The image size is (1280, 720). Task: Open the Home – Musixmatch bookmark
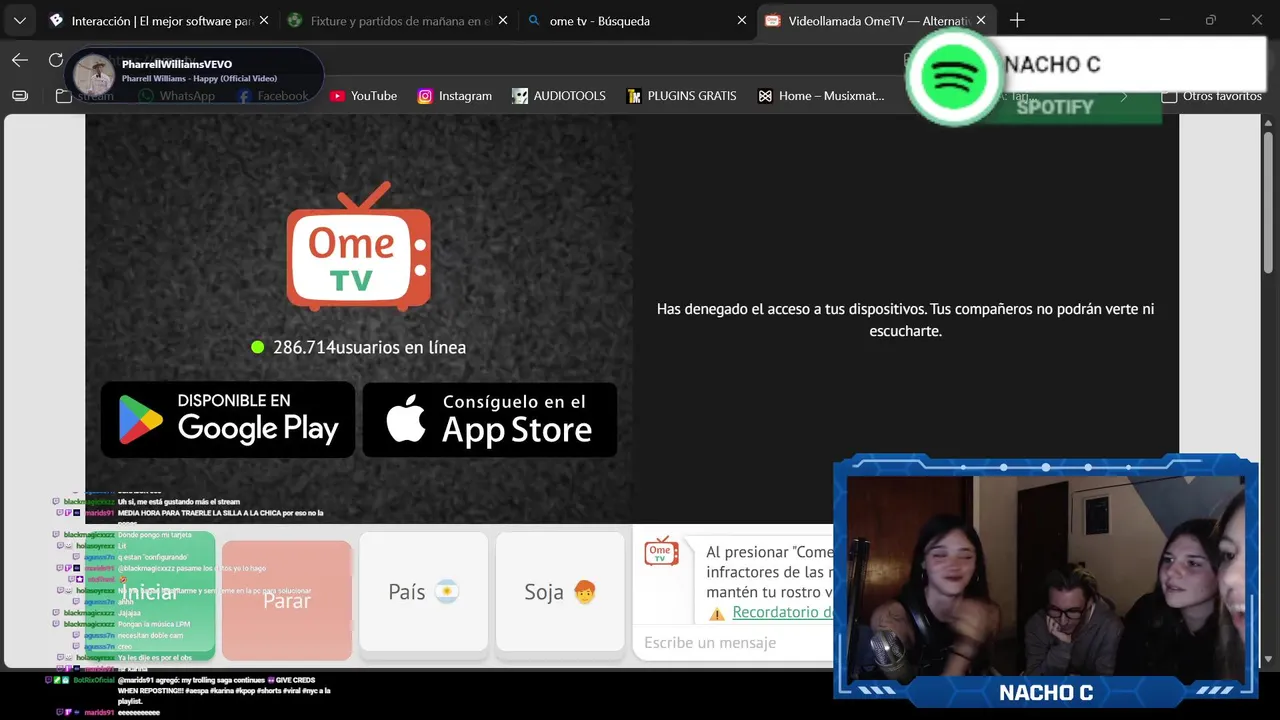(822, 96)
